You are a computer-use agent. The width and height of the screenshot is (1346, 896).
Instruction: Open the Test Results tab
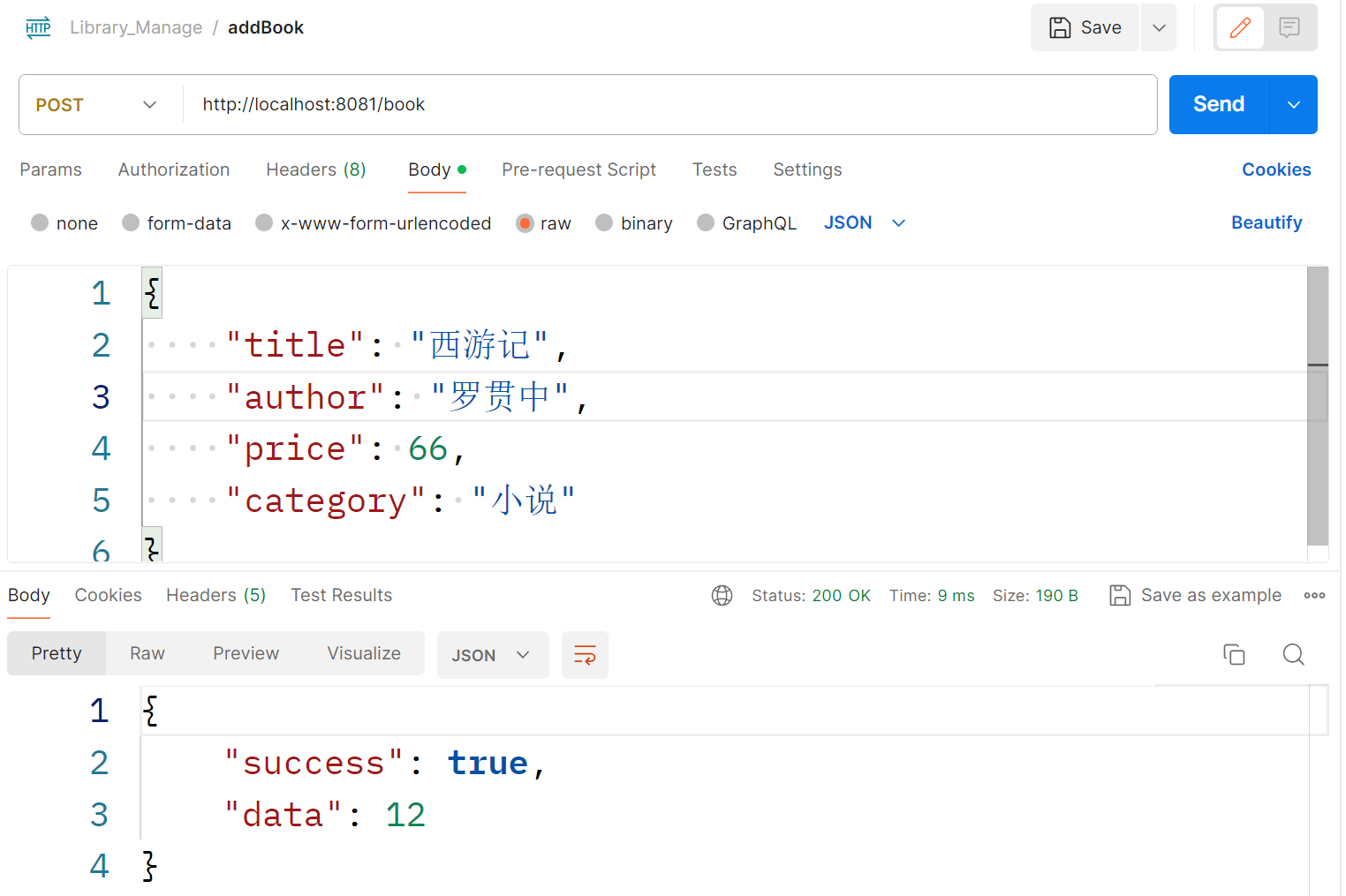(x=341, y=596)
